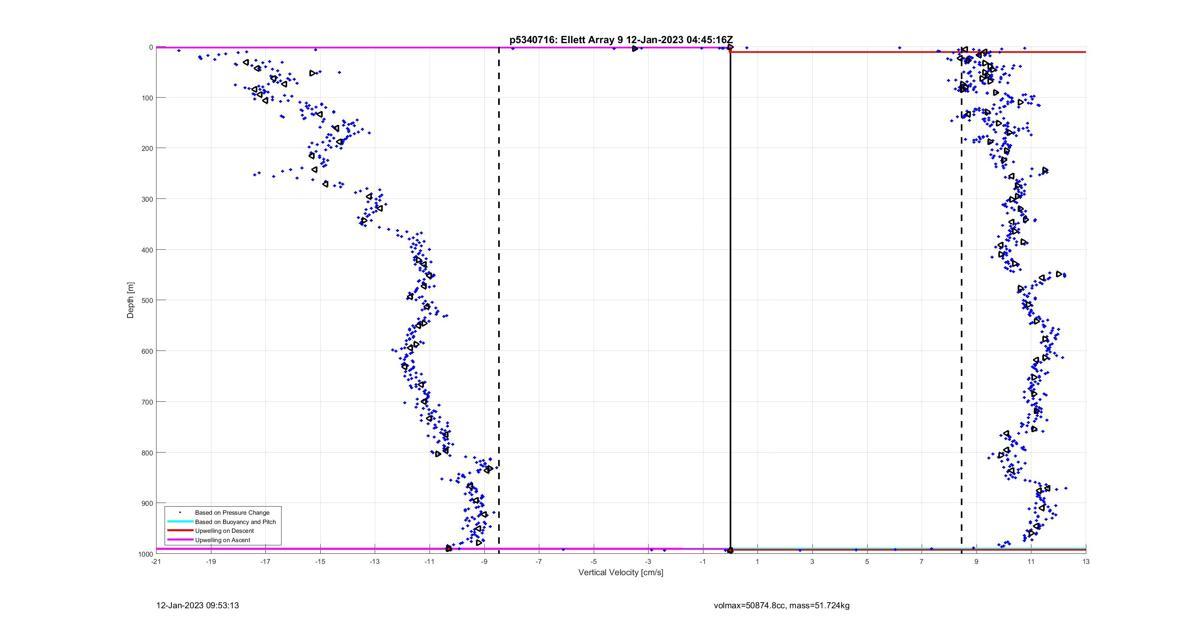This screenshot has height=622, width=1200.
Task: Click the velocity-axis tick label "-11"
Action: click(x=430, y=561)
